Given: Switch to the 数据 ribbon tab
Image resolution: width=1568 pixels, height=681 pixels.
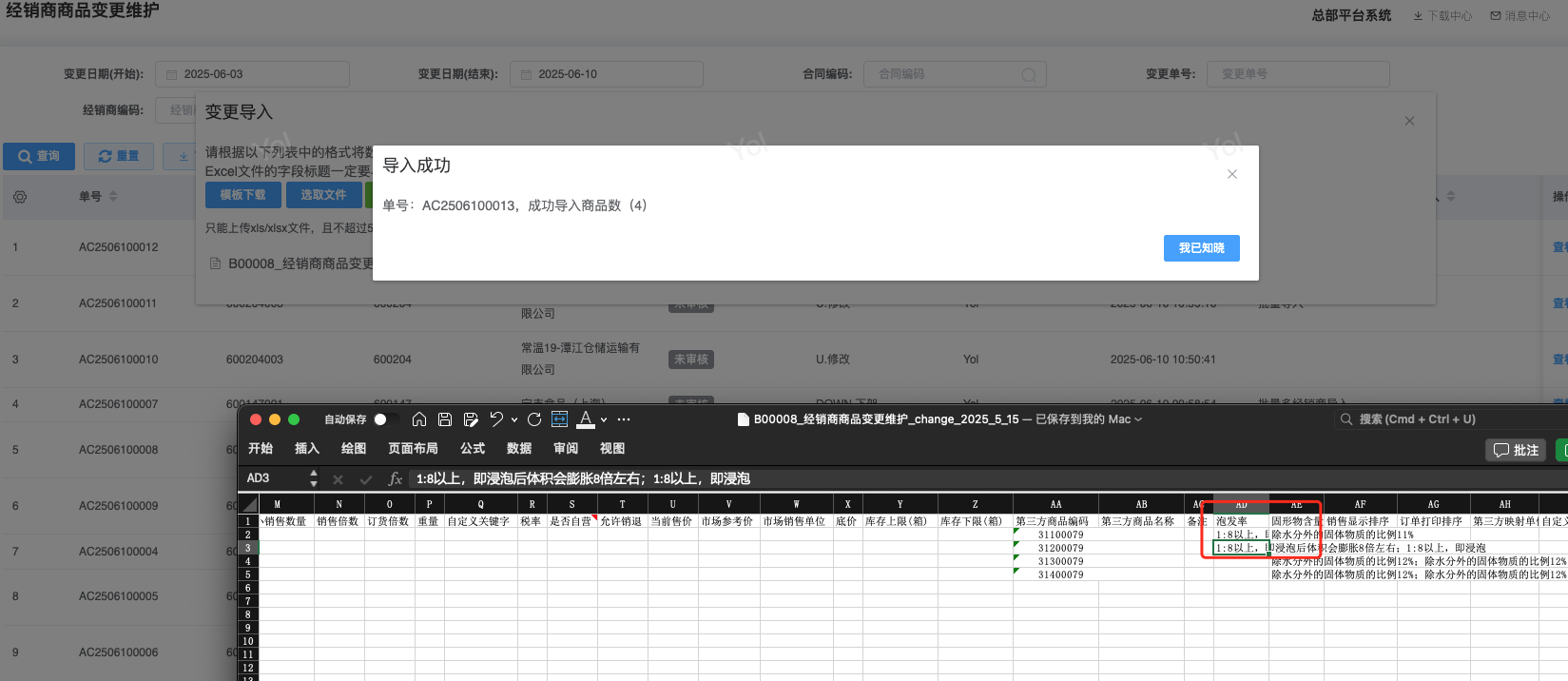Looking at the screenshot, I should [519, 449].
